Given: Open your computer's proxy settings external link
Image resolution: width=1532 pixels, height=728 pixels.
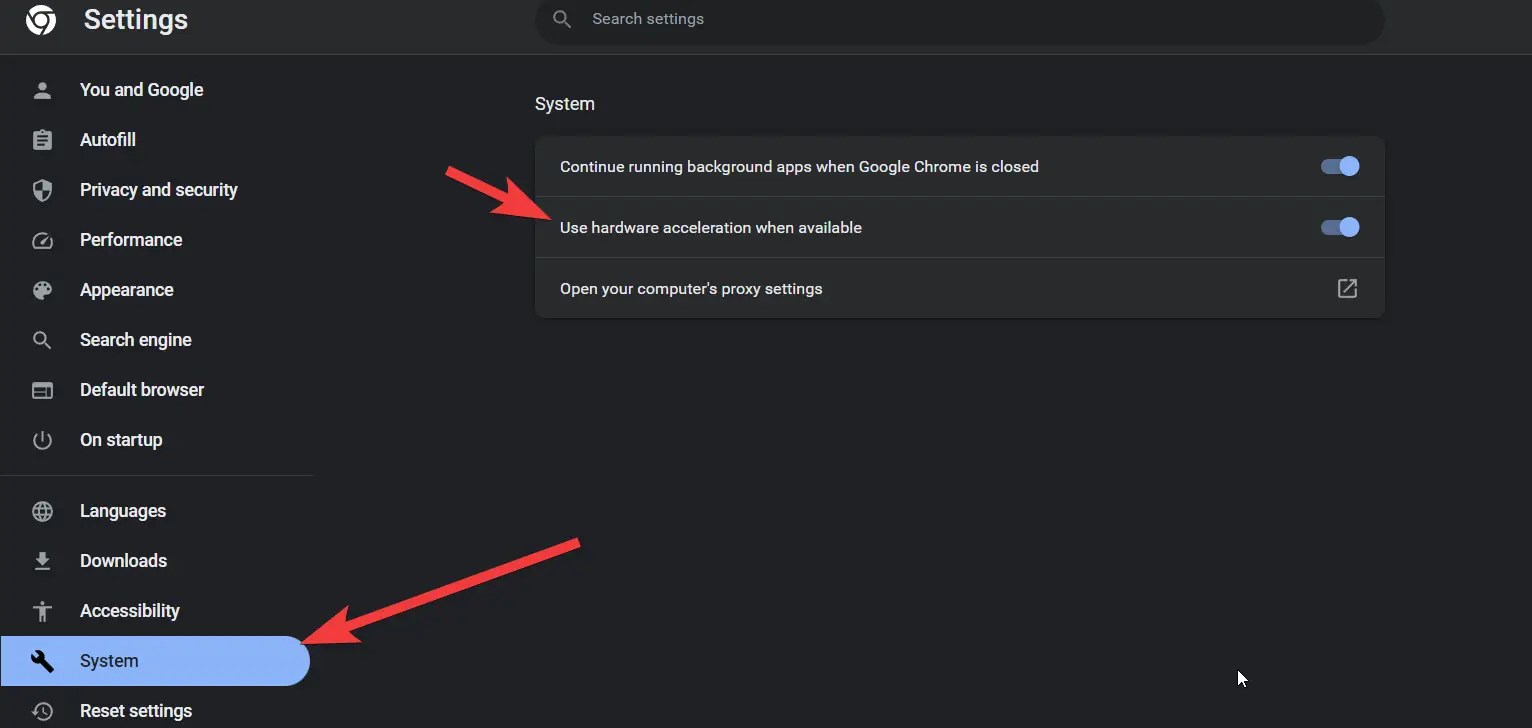Looking at the screenshot, I should click(x=1347, y=288).
